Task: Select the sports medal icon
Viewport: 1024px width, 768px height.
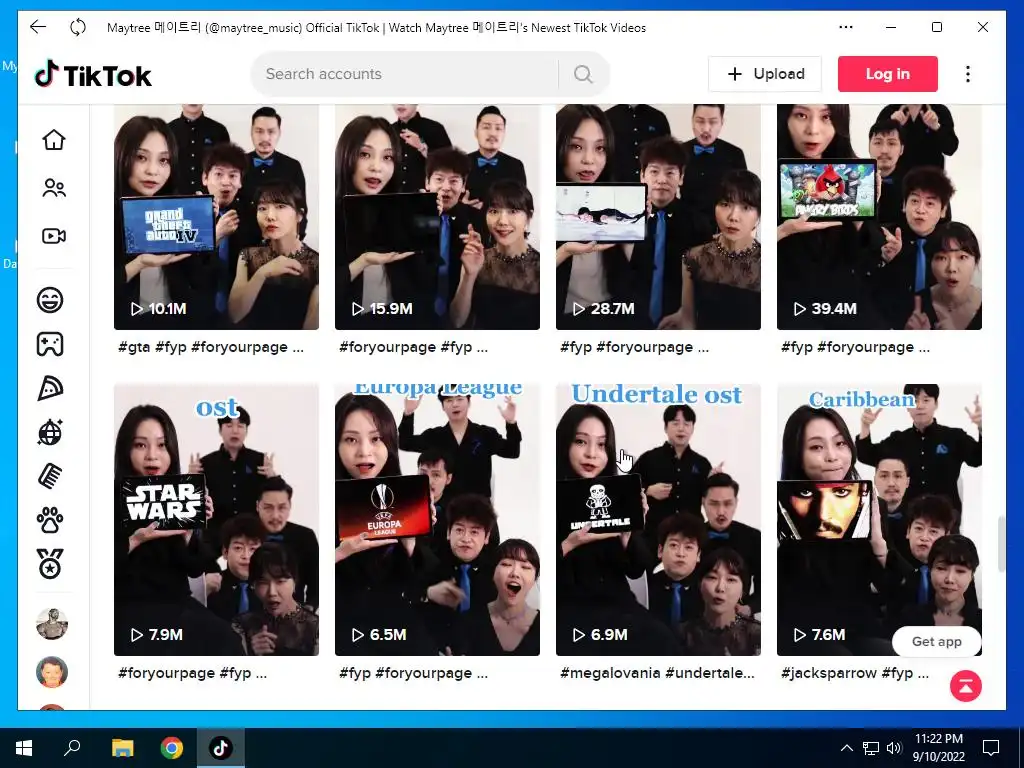Action: click(50, 564)
